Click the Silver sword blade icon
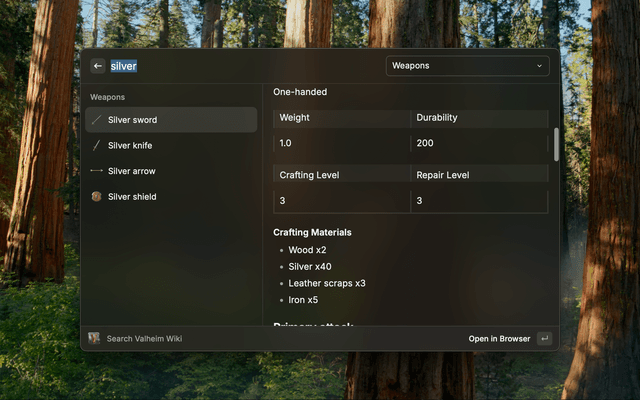Image resolution: width=640 pixels, height=400 pixels. pyautogui.click(x=97, y=120)
